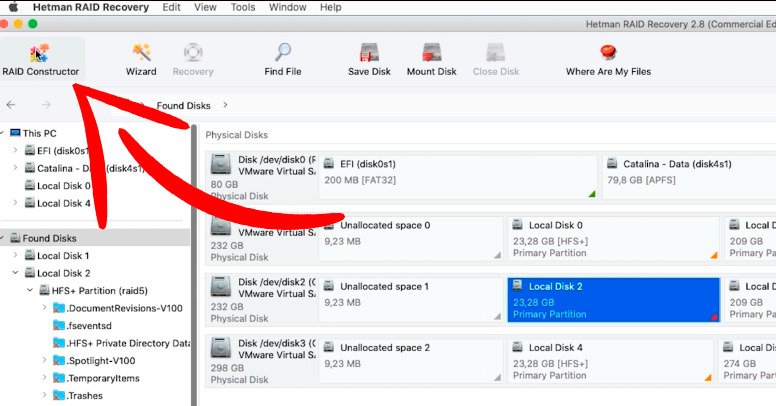Image resolution: width=776 pixels, height=406 pixels.
Task: Open the RAID Constructor tool
Action: [x=41, y=59]
